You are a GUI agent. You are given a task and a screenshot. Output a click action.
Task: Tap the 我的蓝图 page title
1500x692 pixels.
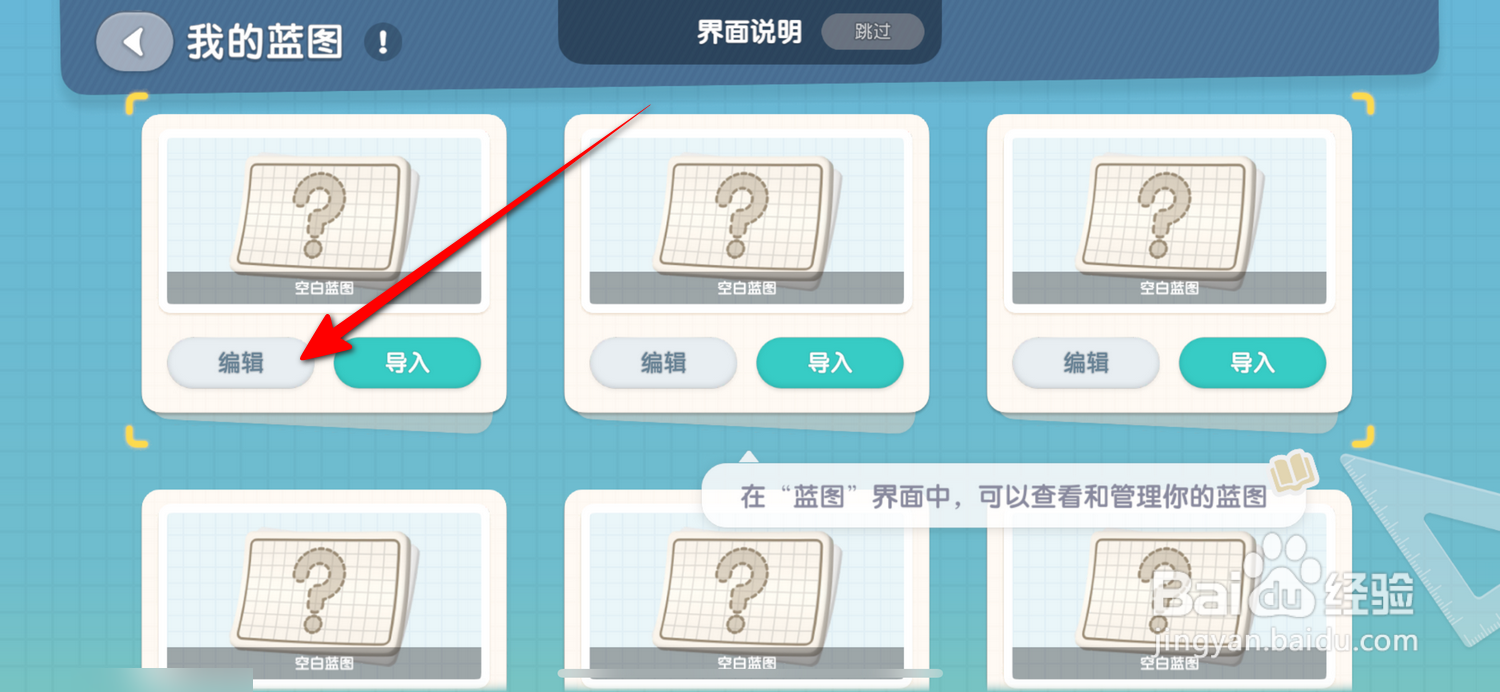pos(265,43)
